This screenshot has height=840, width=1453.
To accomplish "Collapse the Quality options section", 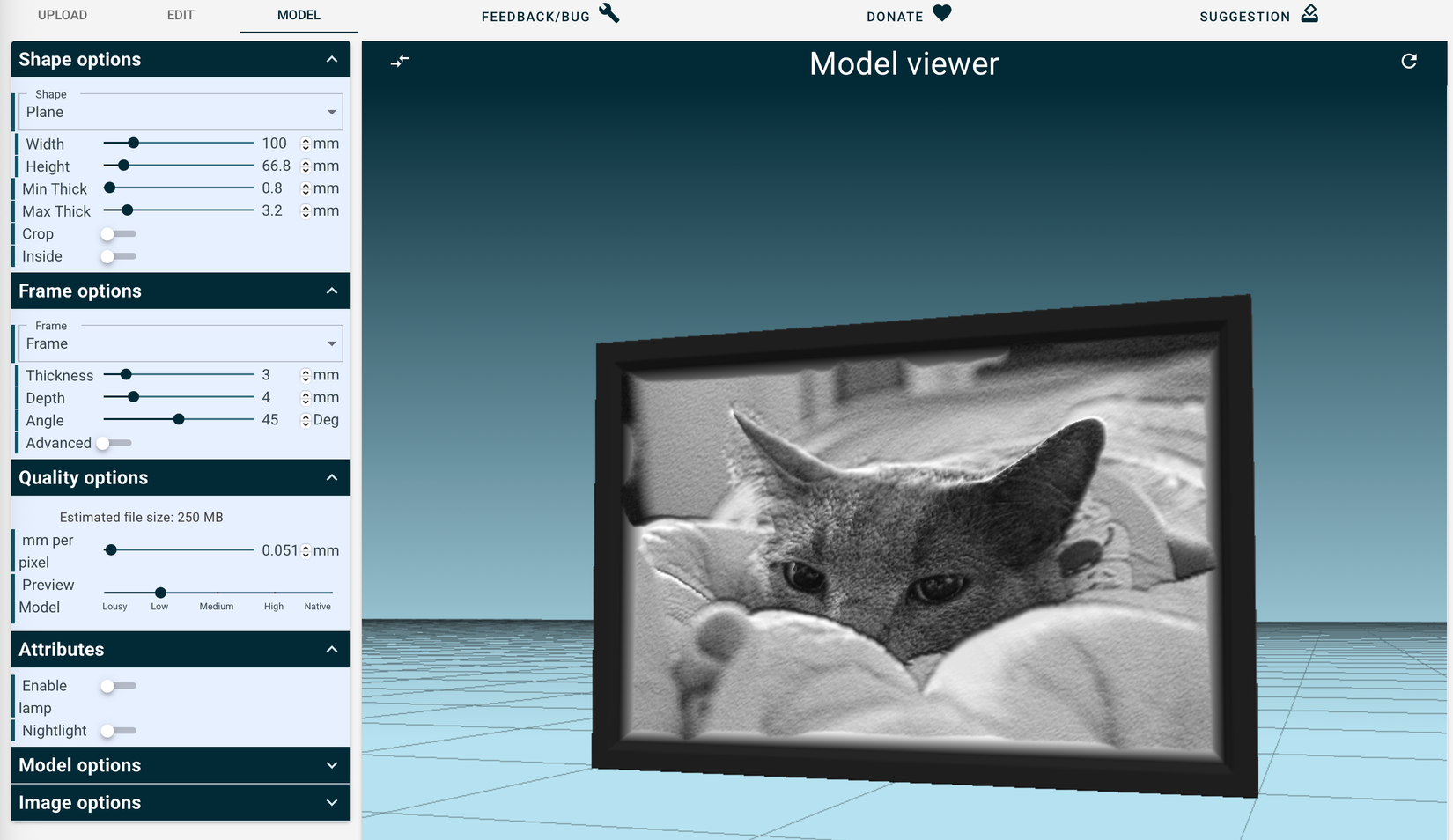I will pyautogui.click(x=181, y=477).
